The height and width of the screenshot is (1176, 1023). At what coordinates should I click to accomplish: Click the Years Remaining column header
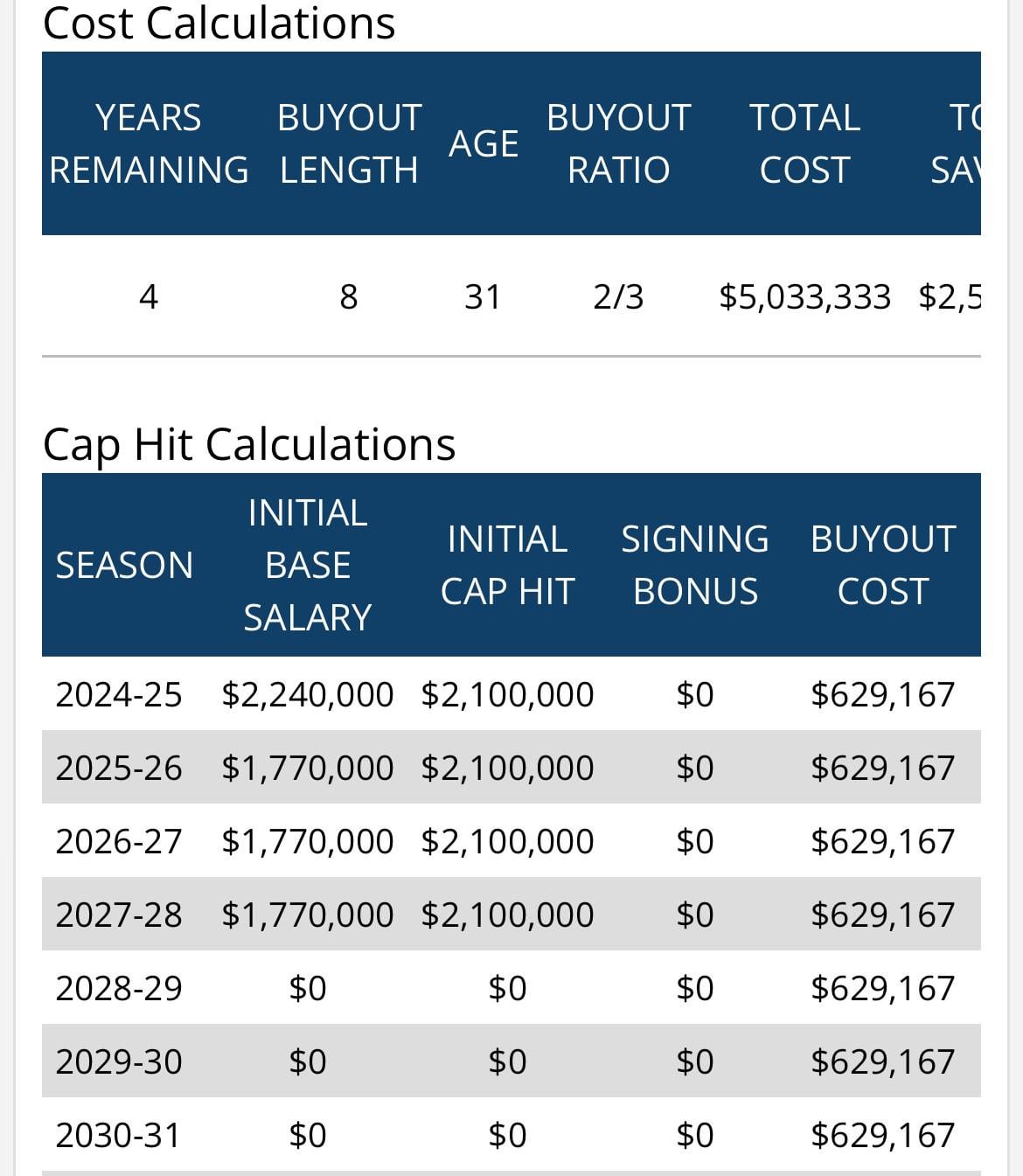[149, 143]
